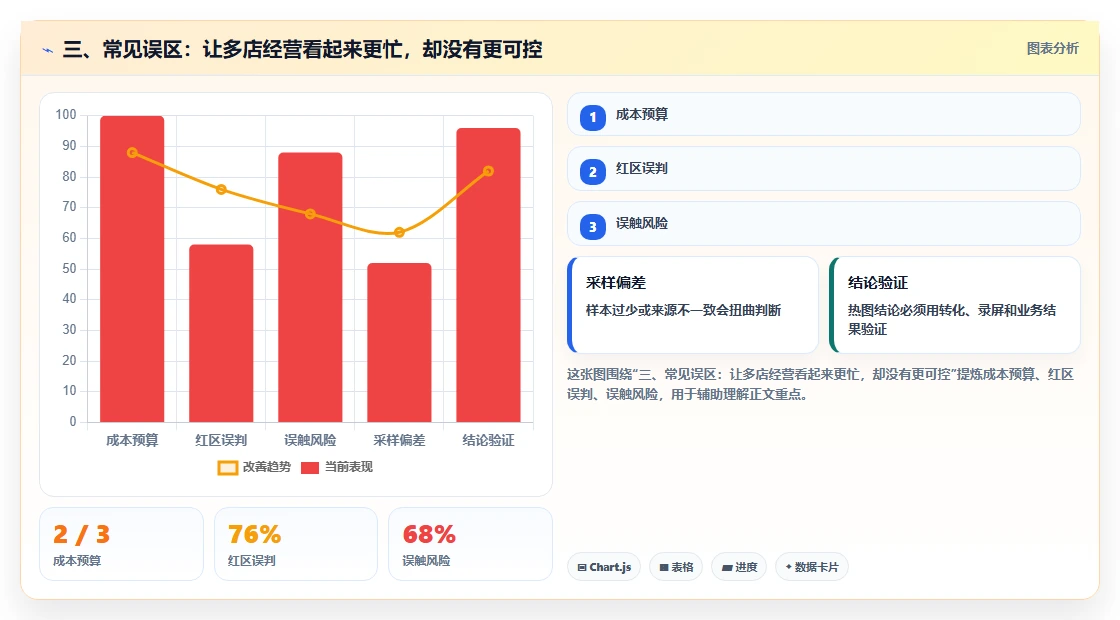1120x620 pixels.
Task: Click the summary paragraph beginning 这张图围绕
Action: click(820, 384)
